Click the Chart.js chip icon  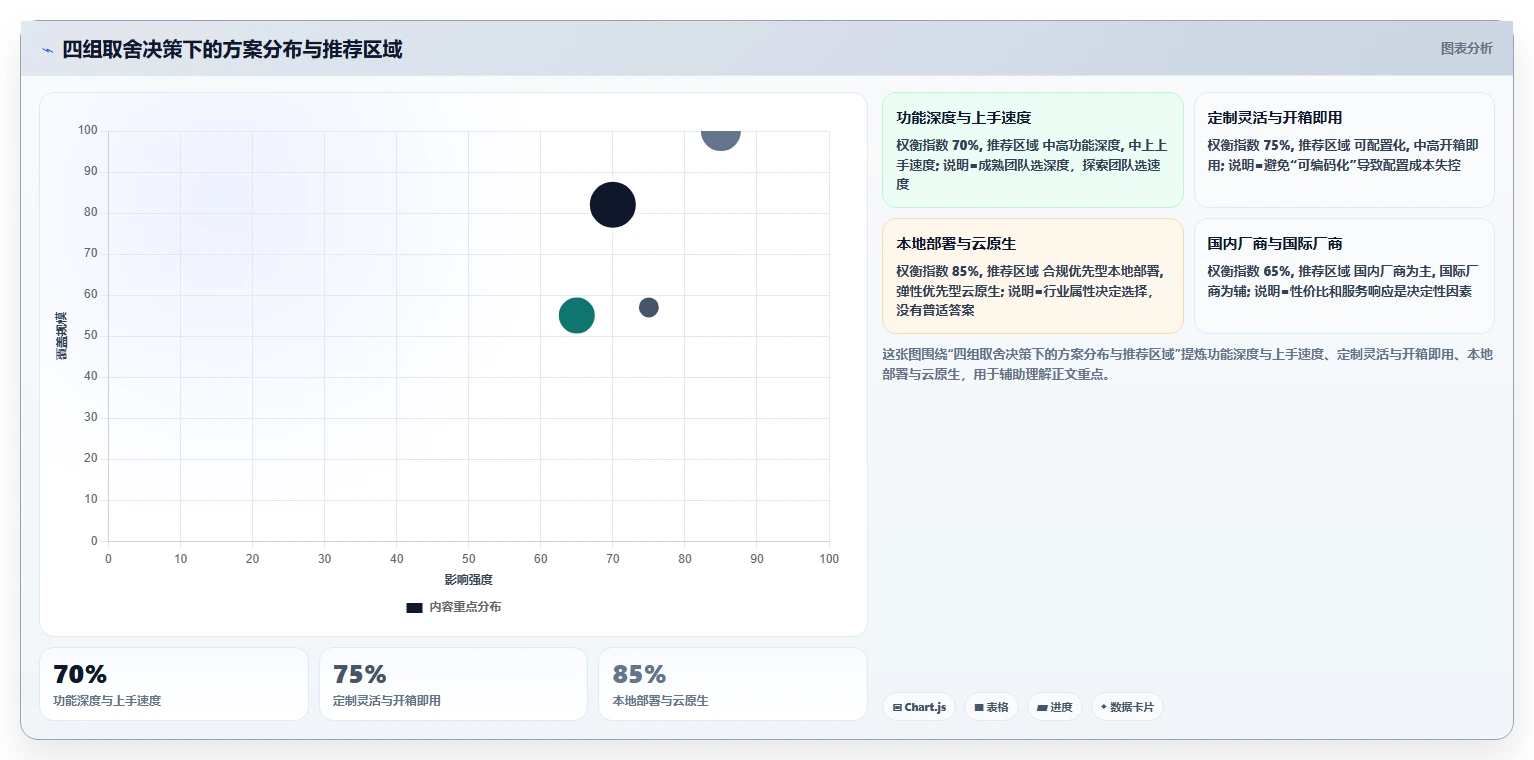(x=897, y=707)
